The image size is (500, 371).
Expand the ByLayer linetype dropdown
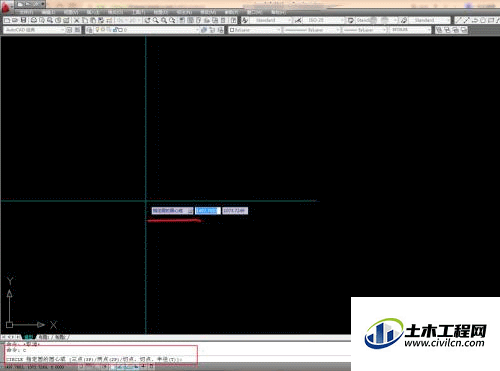338,30
